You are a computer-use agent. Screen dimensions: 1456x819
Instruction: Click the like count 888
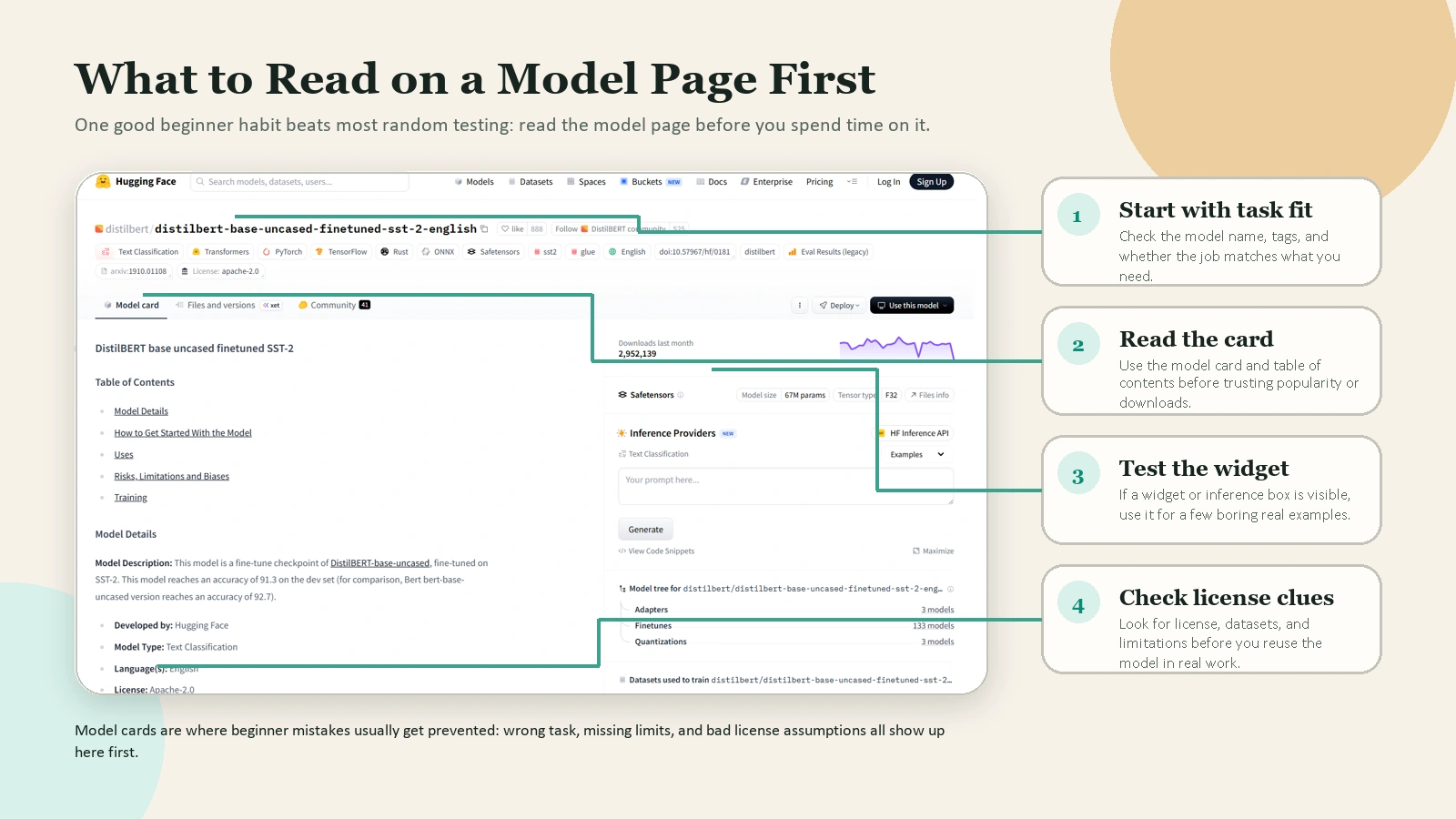click(537, 229)
